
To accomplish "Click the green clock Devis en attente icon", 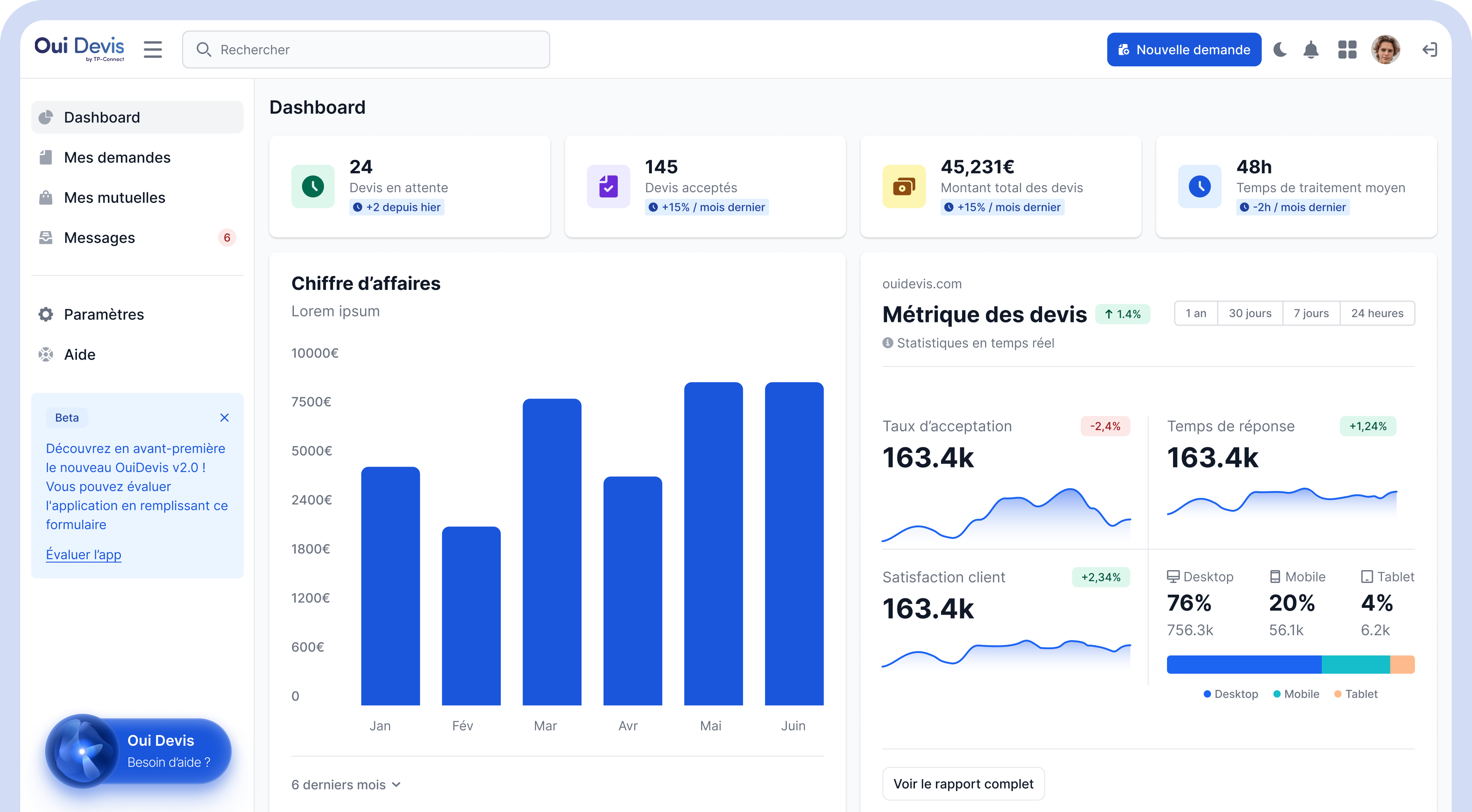I will 312,186.
